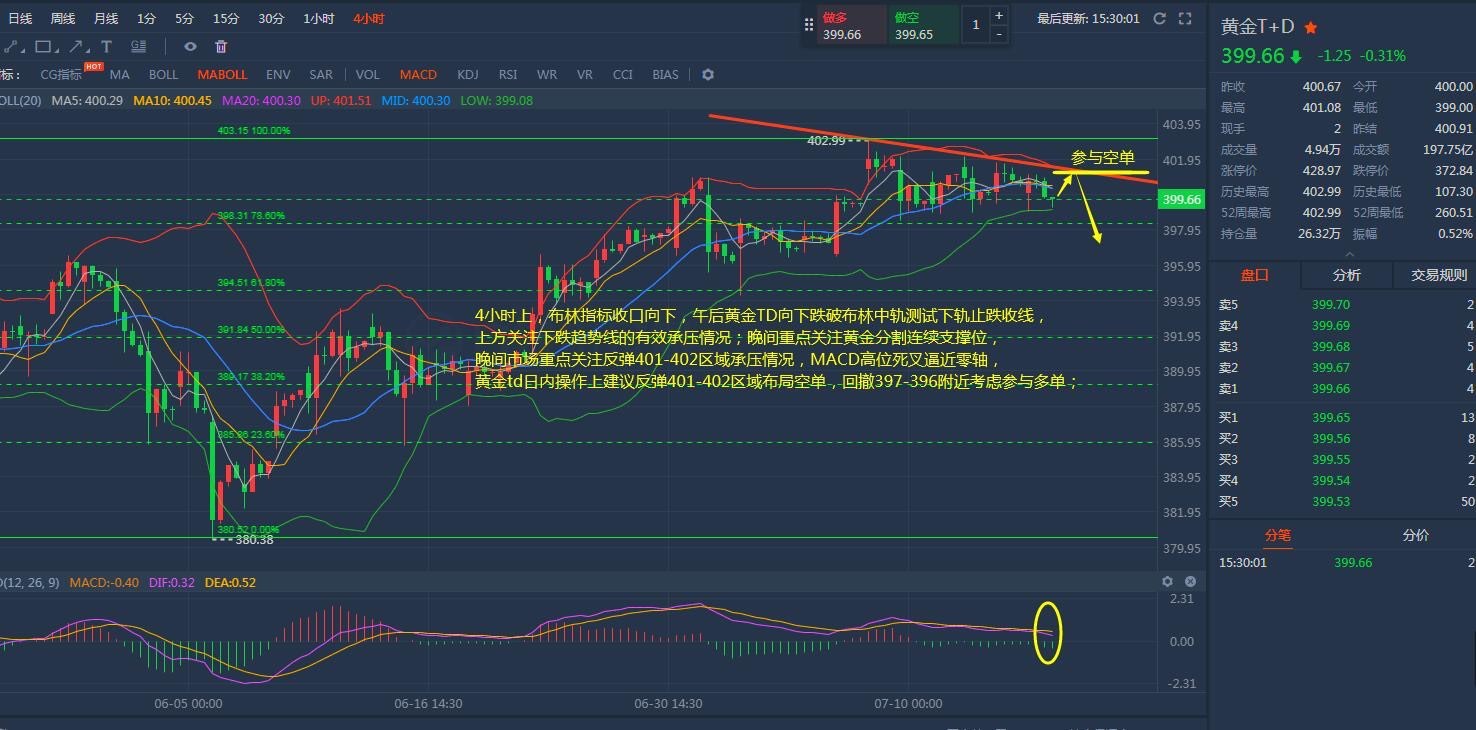Click the 最后更新 15:30:01 timestamp

click(x=1089, y=18)
